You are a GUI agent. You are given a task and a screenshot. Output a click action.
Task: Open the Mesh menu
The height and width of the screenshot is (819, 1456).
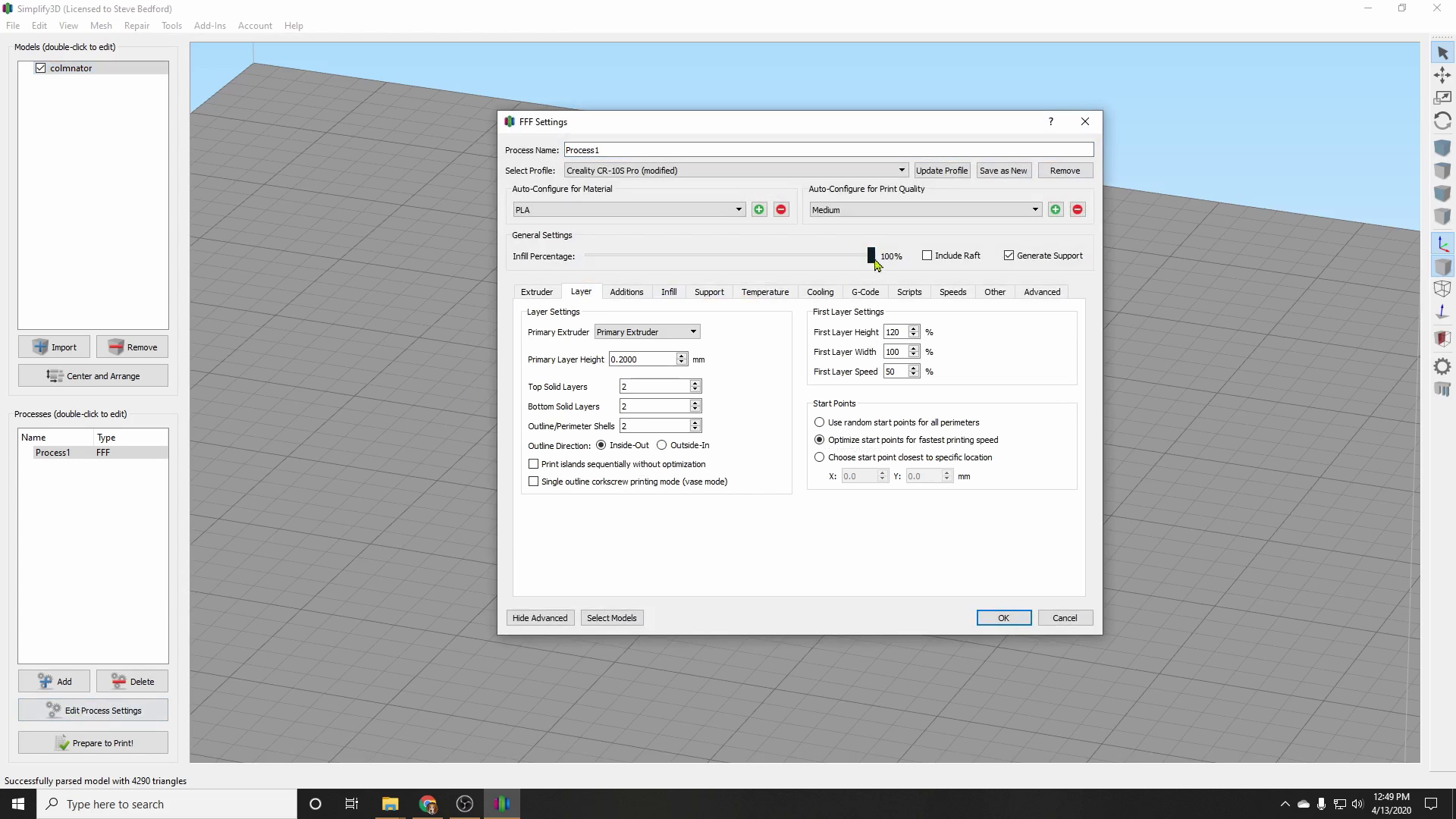coord(101,26)
